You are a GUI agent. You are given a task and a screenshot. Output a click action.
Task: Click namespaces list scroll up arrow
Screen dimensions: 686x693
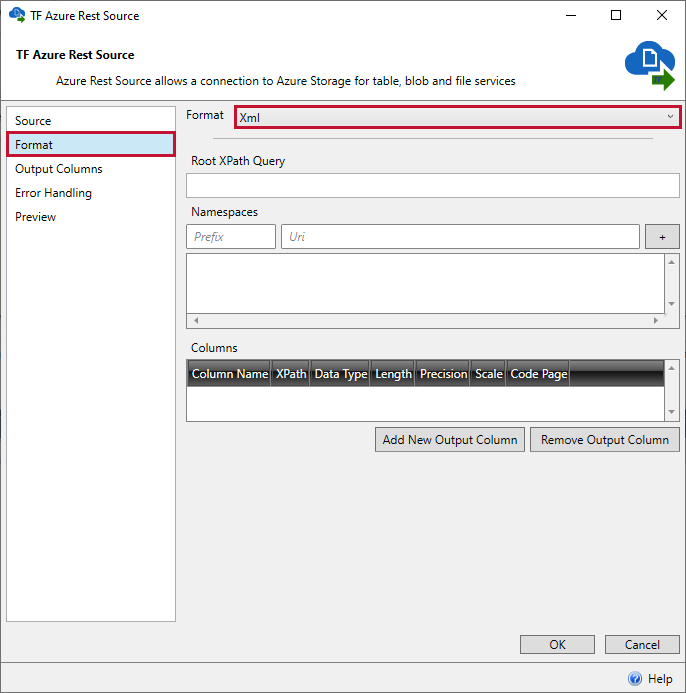671,262
